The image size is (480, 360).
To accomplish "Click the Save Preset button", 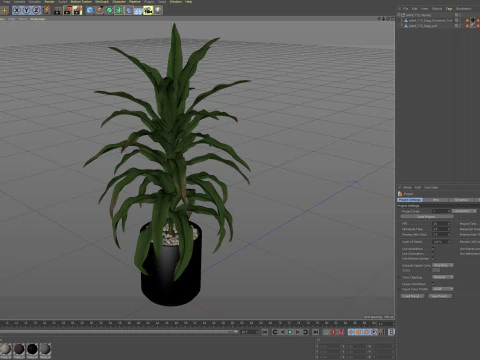I will click(440, 296).
